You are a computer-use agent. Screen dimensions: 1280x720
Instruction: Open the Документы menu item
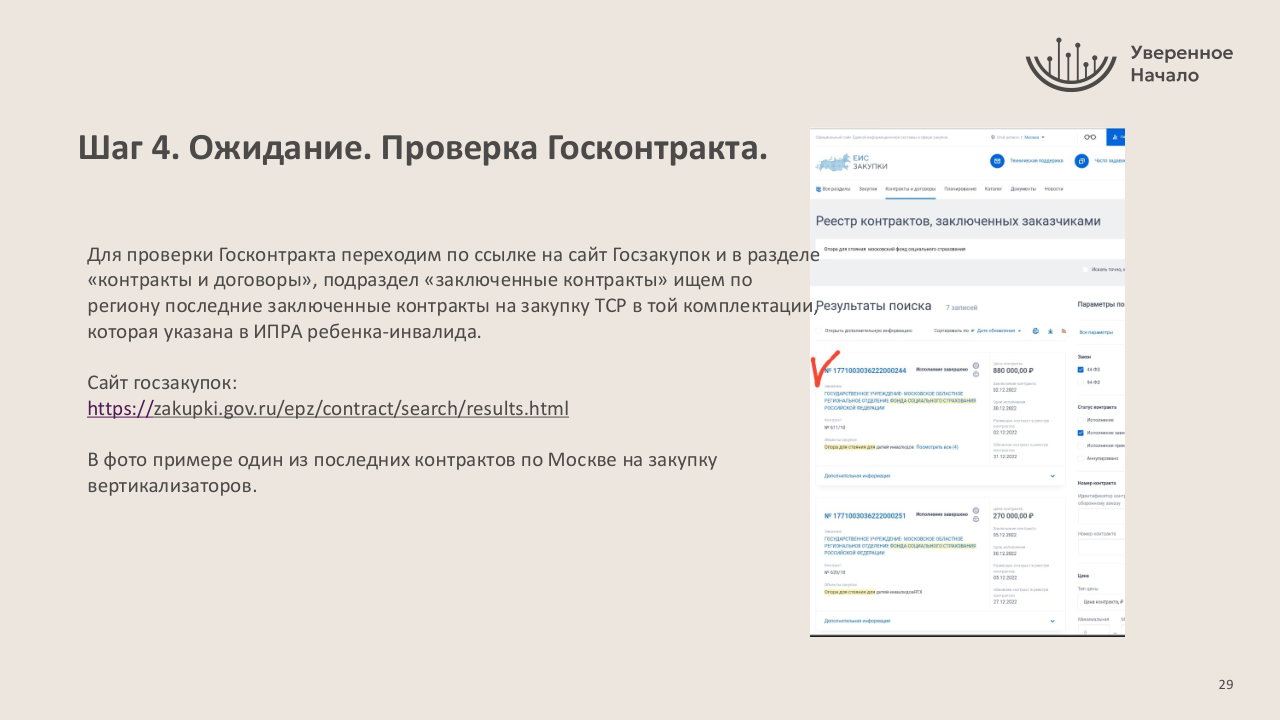[x=1023, y=188]
